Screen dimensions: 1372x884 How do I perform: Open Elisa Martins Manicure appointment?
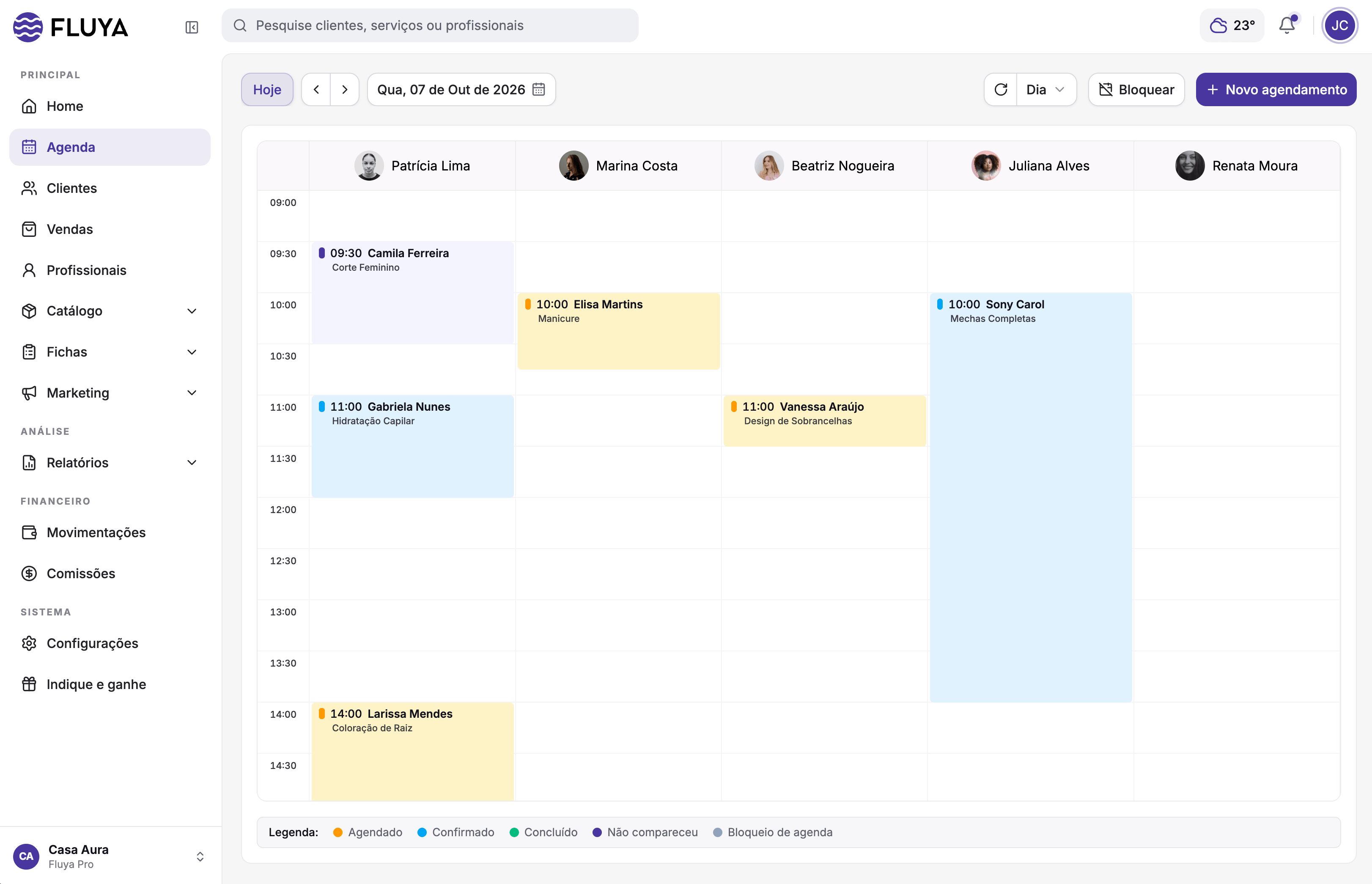pyautogui.click(x=619, y=331)
